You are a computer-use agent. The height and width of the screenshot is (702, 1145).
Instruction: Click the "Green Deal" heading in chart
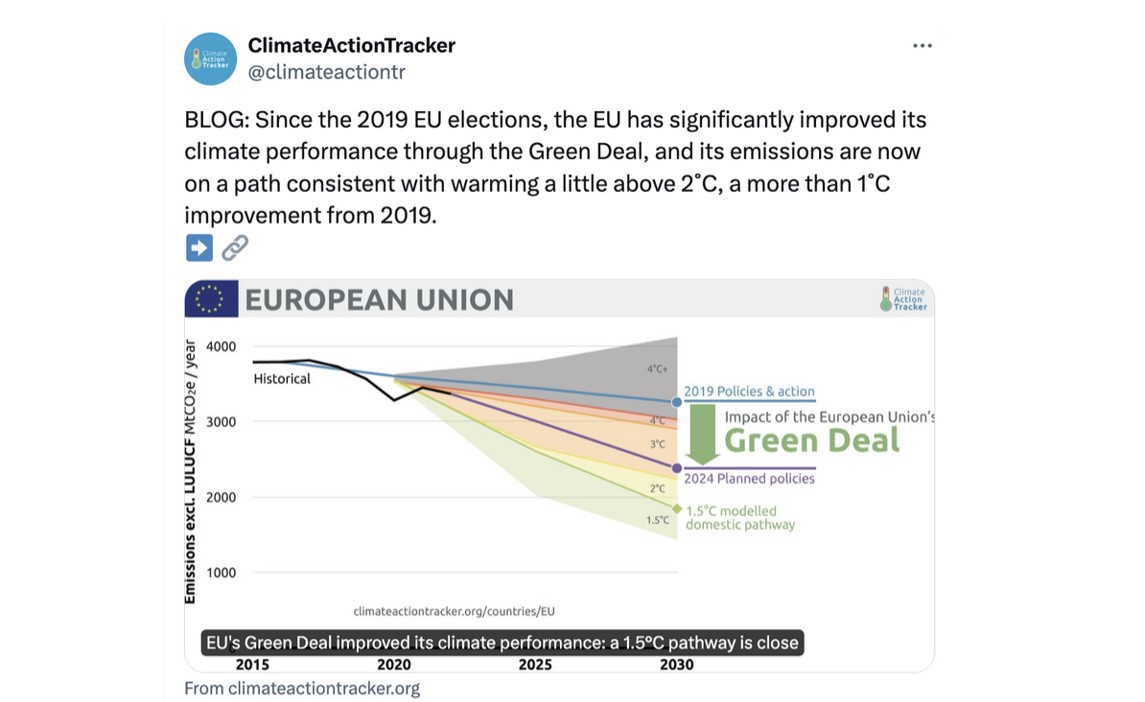pos(811,440)
